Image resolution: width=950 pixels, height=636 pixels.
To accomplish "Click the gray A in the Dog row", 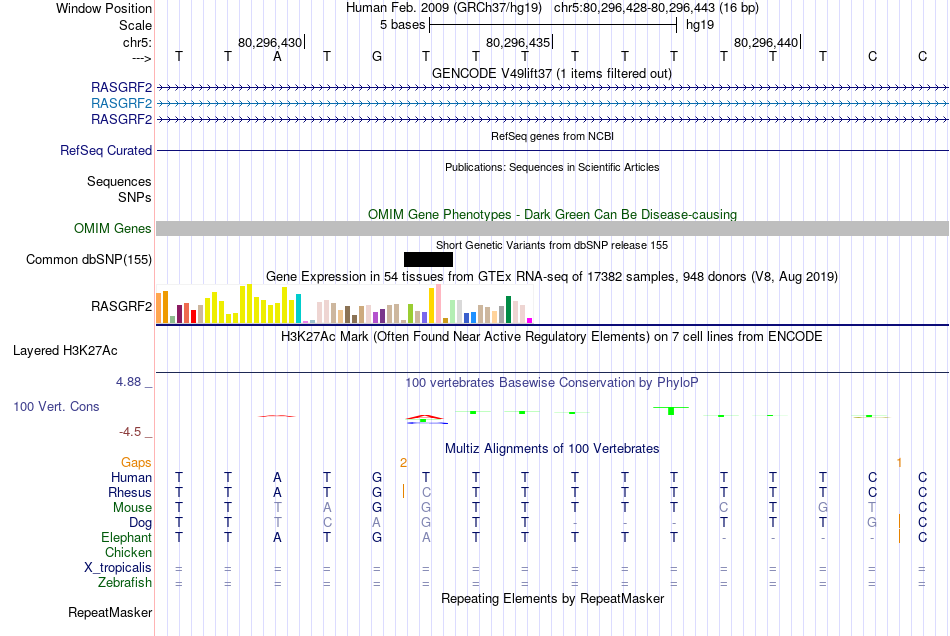I will pos(377,522).
